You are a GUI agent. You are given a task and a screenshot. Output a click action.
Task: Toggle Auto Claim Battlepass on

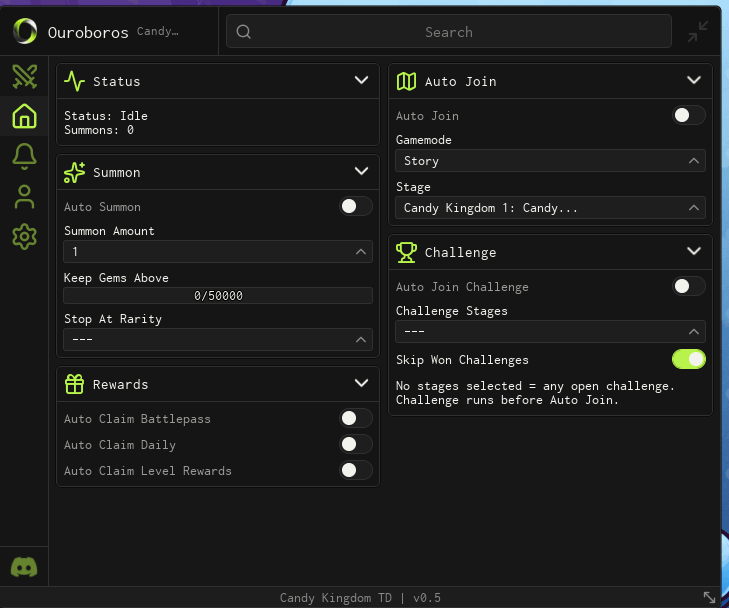pos(356,418)
